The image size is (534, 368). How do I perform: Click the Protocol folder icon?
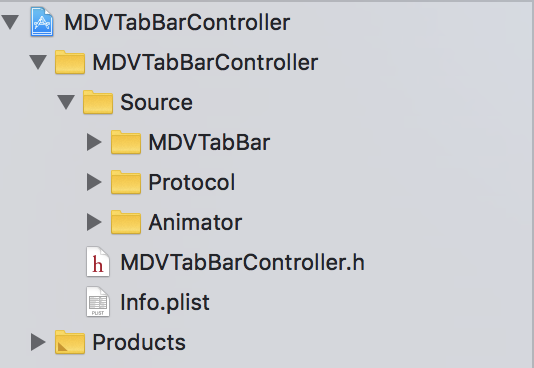(126, 182)
